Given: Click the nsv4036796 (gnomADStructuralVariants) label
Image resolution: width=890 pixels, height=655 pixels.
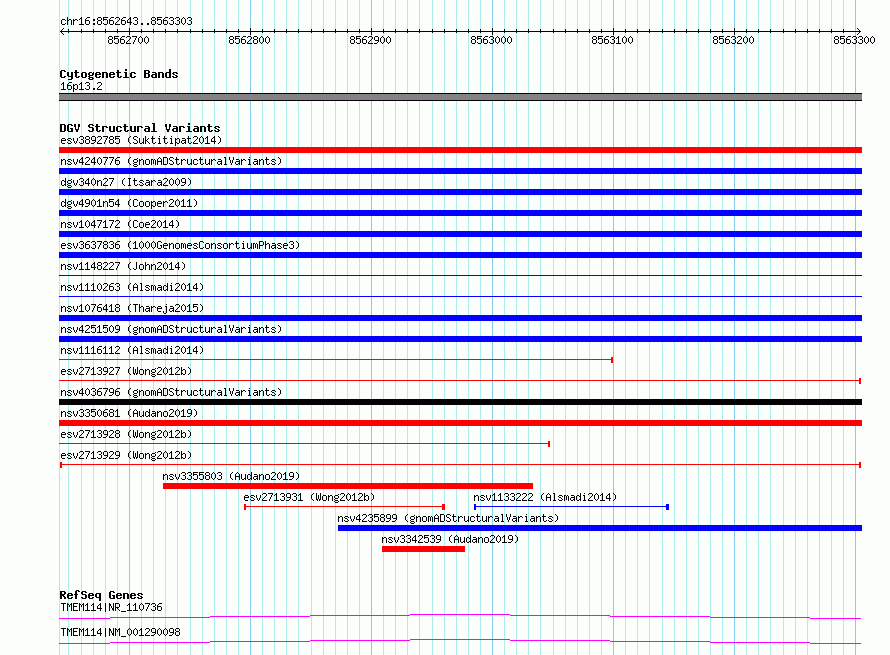Looking at the screenshot, I should tap(171, 392).
